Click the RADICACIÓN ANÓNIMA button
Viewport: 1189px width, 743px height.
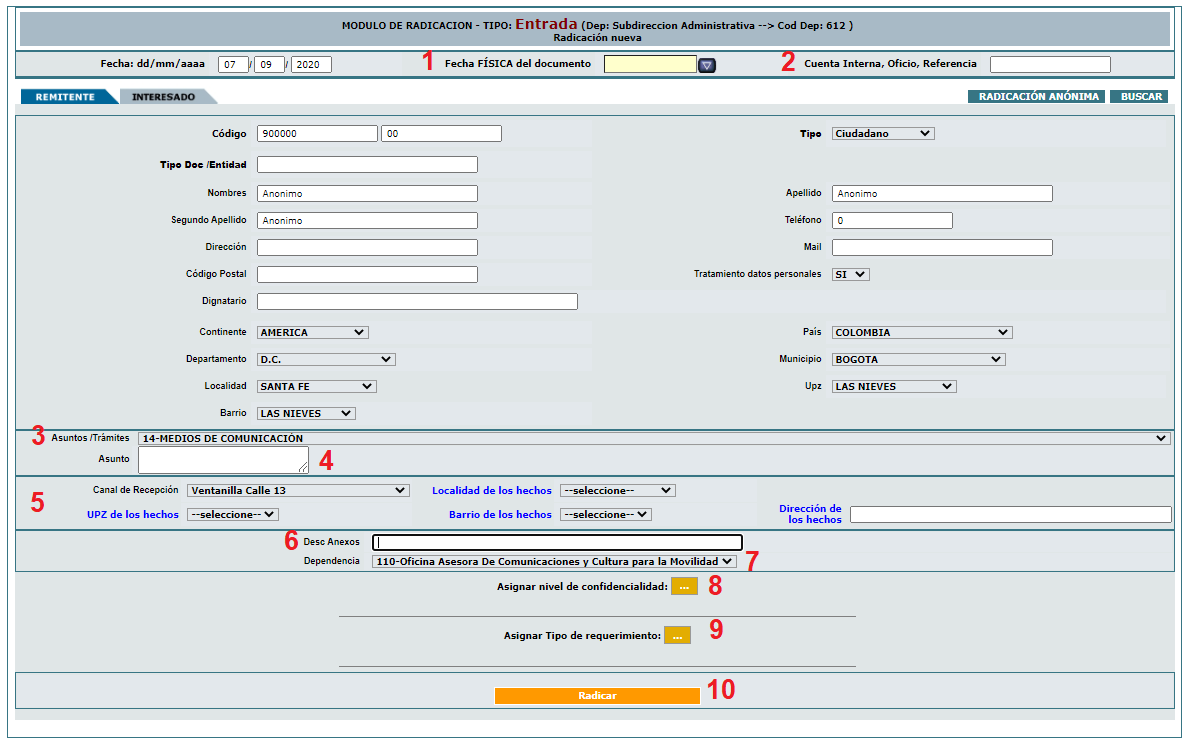click(1037, 96)
